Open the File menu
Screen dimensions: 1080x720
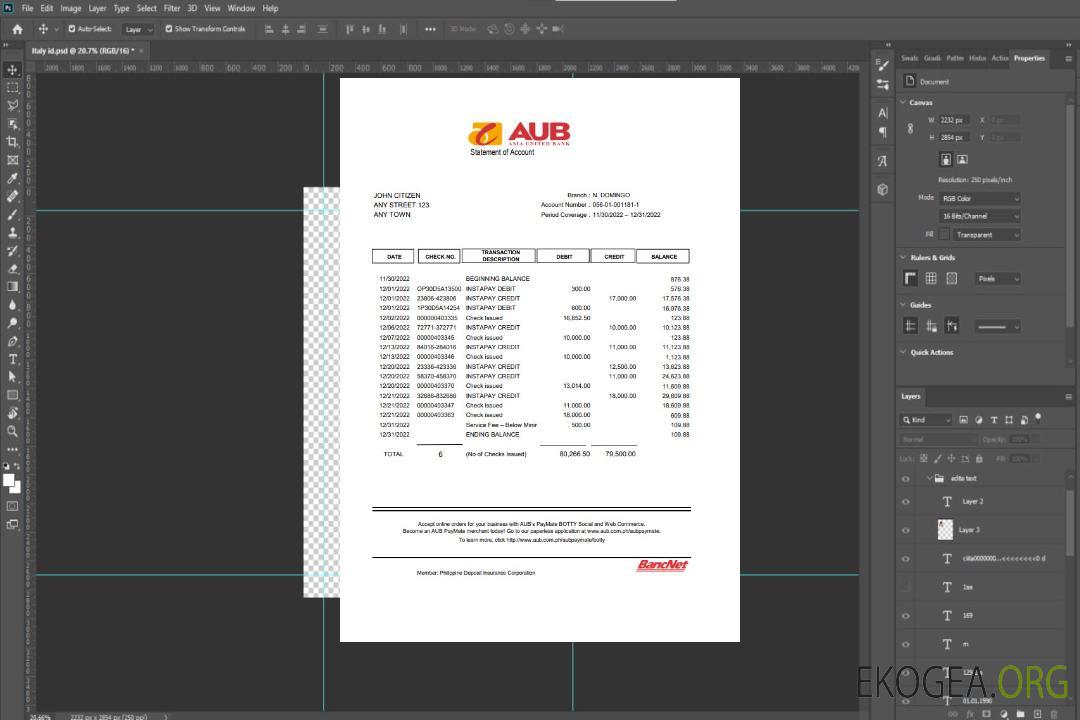[x=28, y=8]
